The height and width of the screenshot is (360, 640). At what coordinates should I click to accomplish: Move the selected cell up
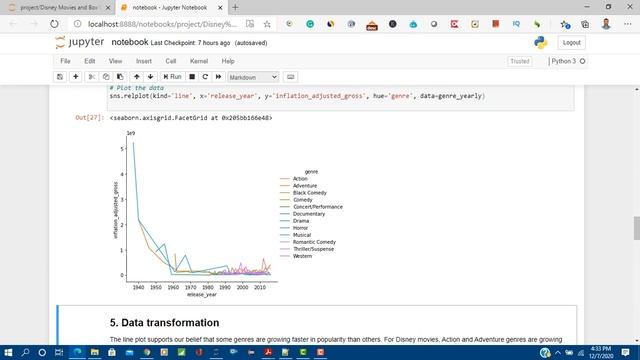[137, 77]
